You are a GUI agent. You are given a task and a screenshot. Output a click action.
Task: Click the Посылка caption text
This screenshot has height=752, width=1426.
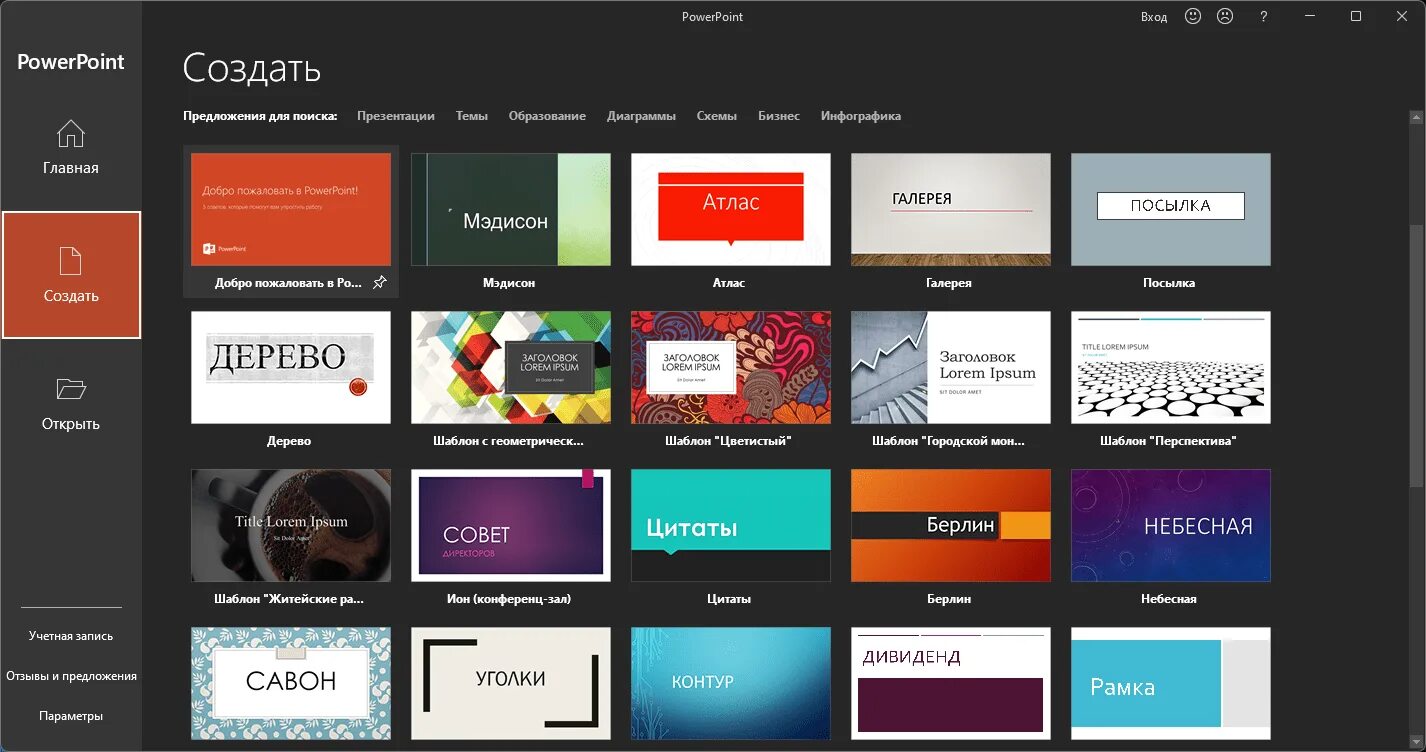1169,283
